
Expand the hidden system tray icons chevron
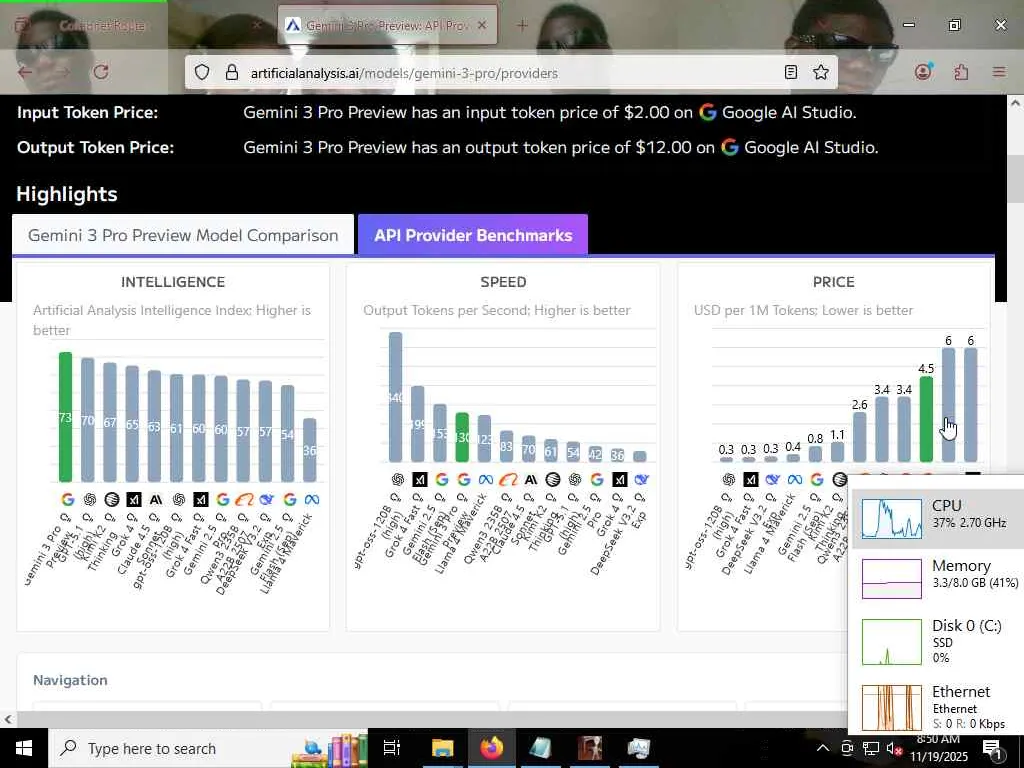click(823, 748)
